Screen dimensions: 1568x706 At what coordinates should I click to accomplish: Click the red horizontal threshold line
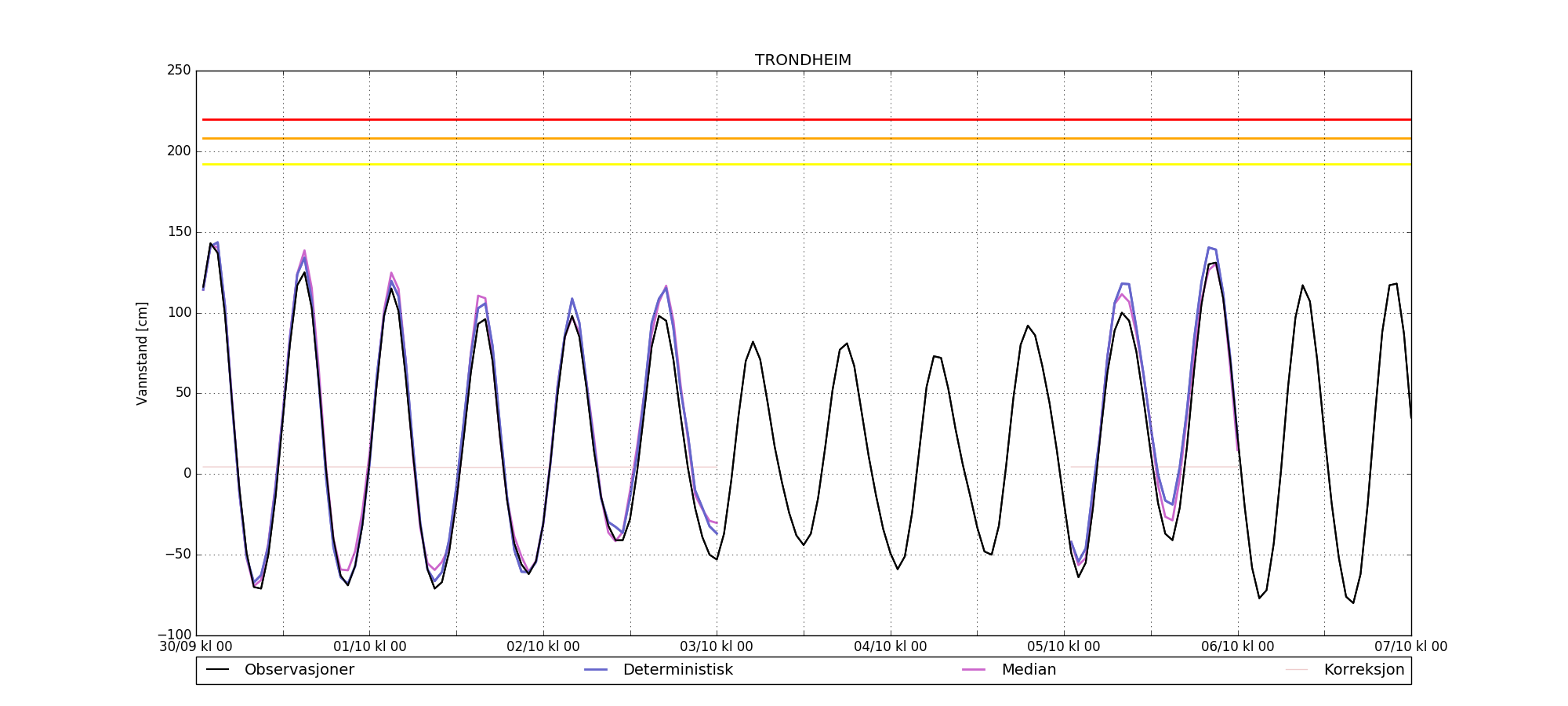coord(807,119)
